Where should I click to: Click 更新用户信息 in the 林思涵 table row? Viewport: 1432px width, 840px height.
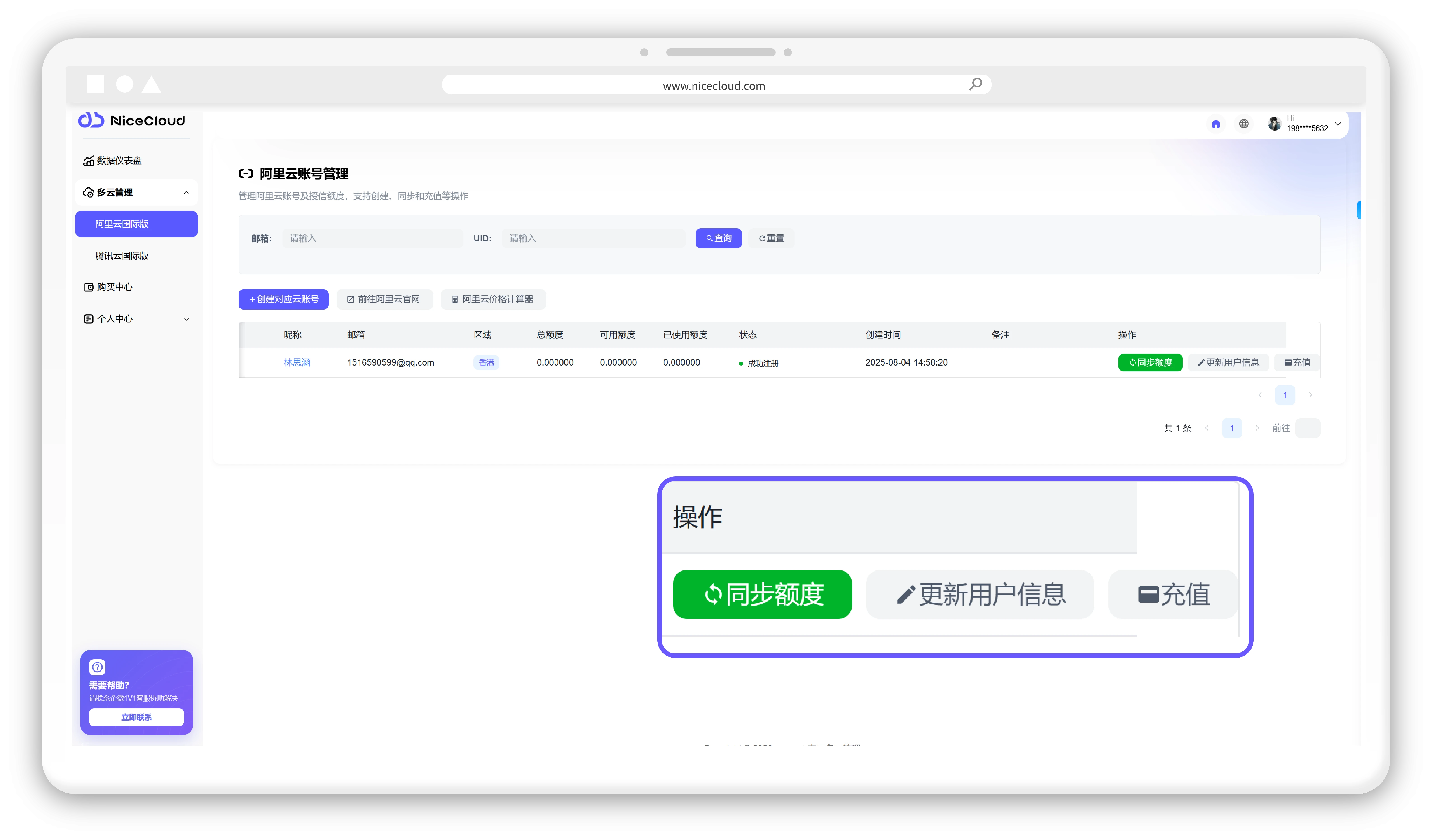tap(1228, 363)
